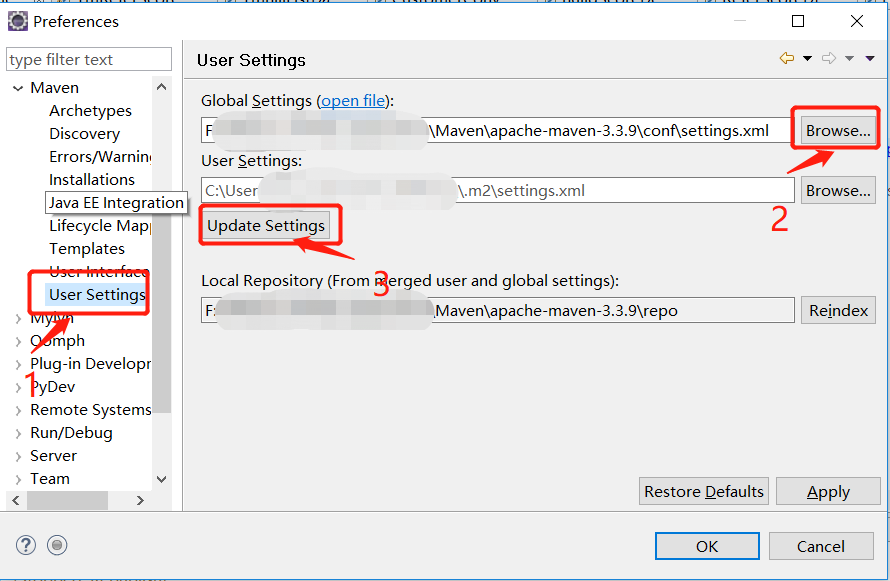Click tree scrollbar up arrow
The height and width of the screenshot is (581, 890).
click(x=161, y=87)
